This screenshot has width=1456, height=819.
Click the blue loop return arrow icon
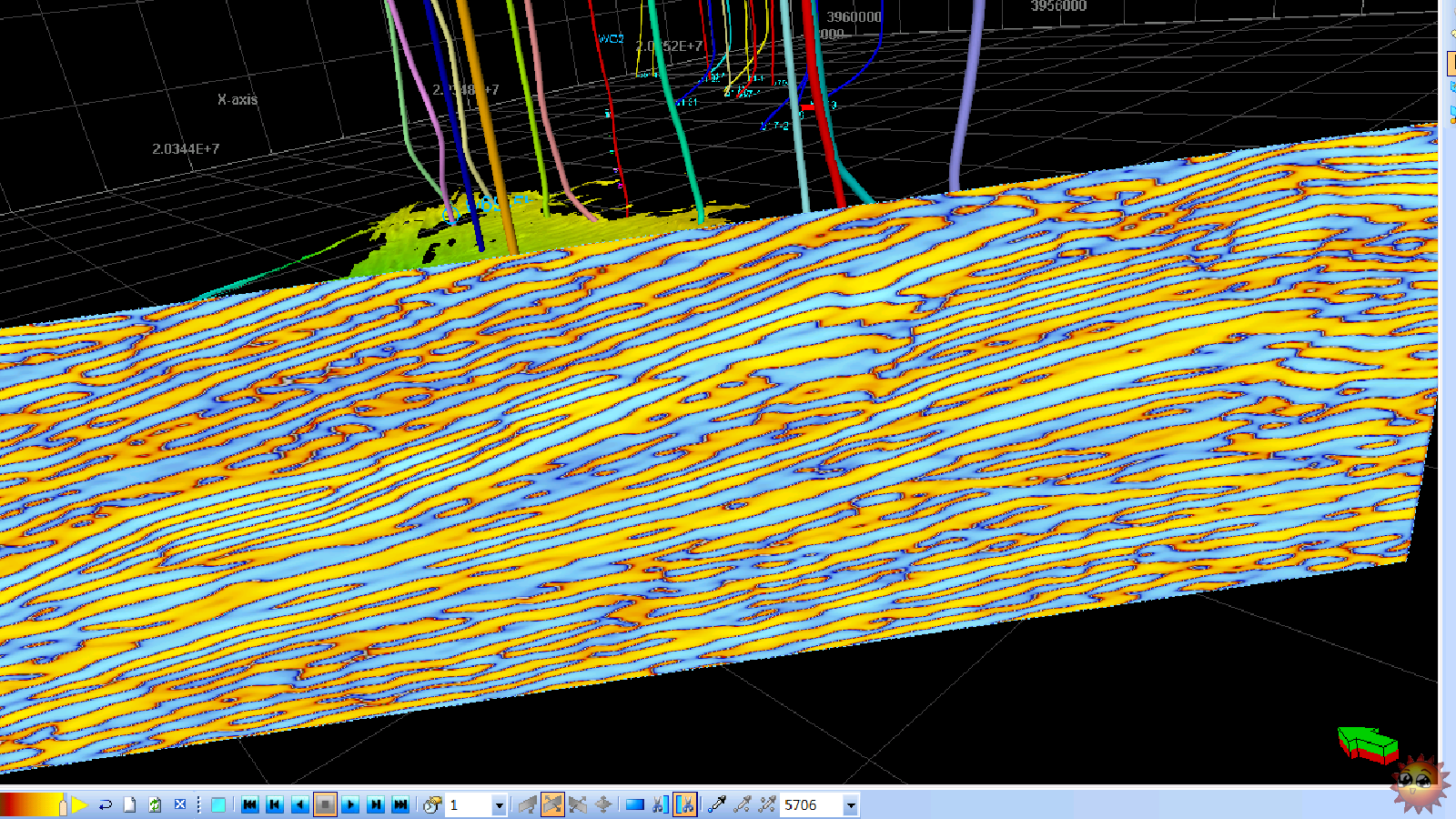[105, 804]
